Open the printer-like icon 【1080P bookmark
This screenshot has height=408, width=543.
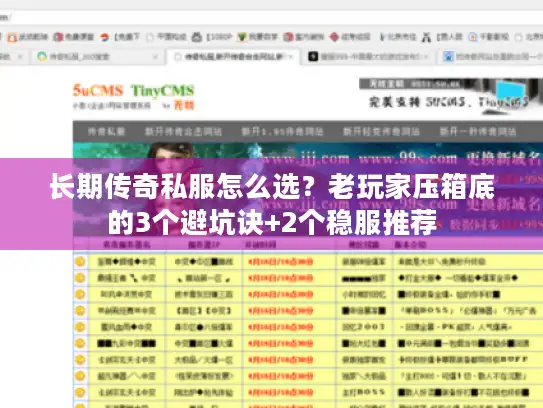[x=212, y=37]
